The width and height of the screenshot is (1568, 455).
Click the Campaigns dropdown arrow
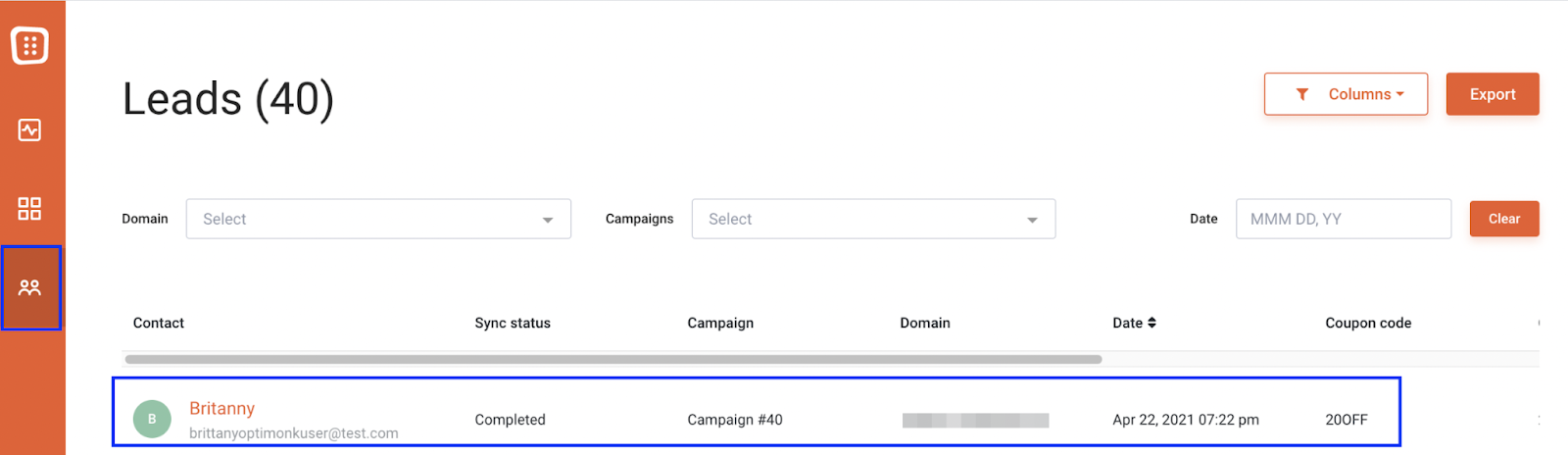pyautogui.click(x=1032, y=220)
